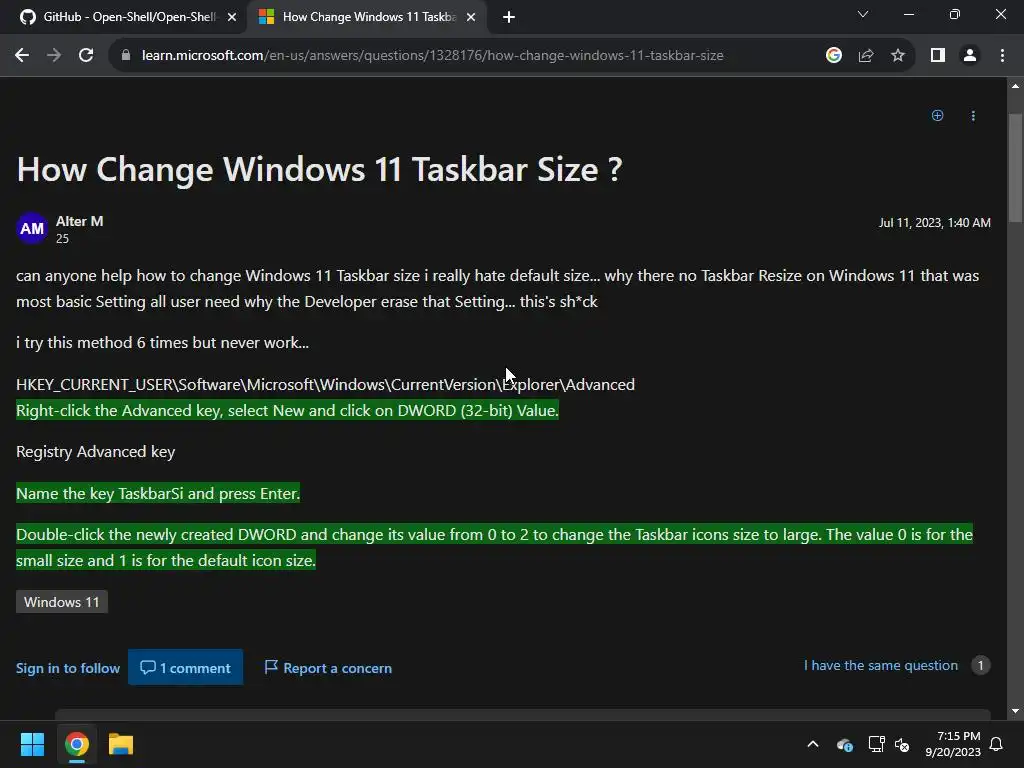Expand the tab search chevron

point(863,14)
